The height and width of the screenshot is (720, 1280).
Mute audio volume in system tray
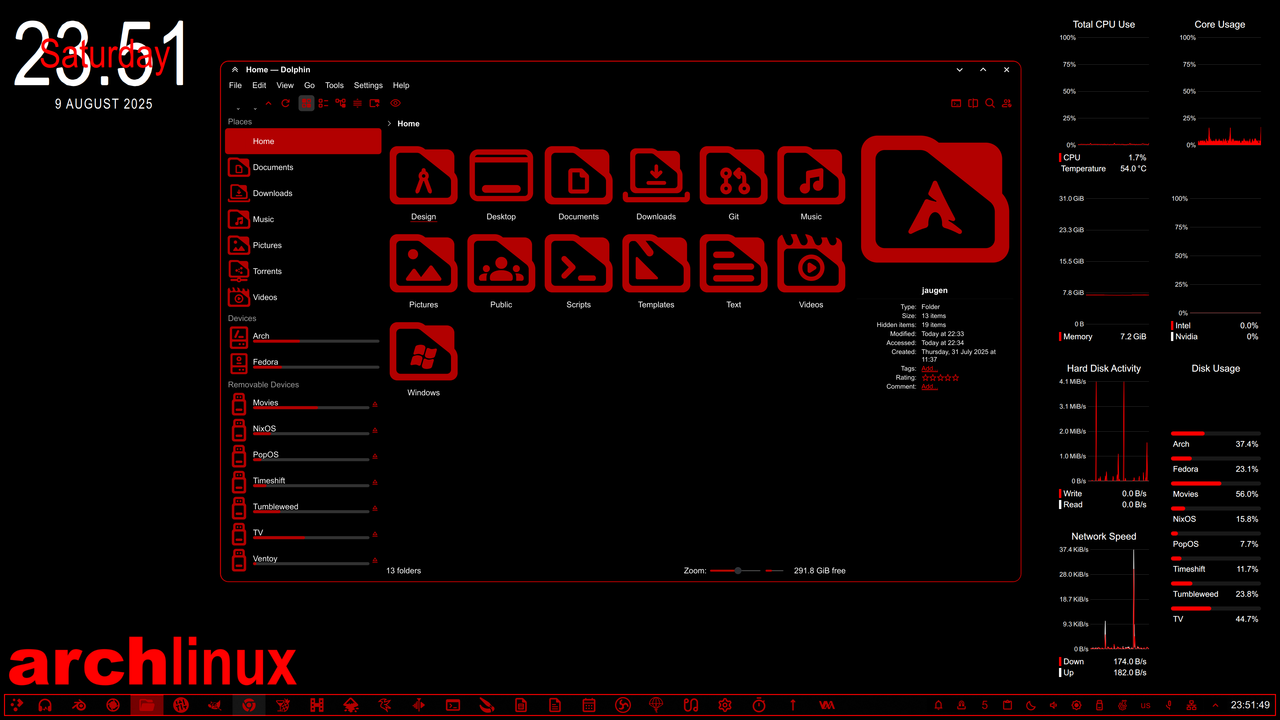tap(1053, 705)
